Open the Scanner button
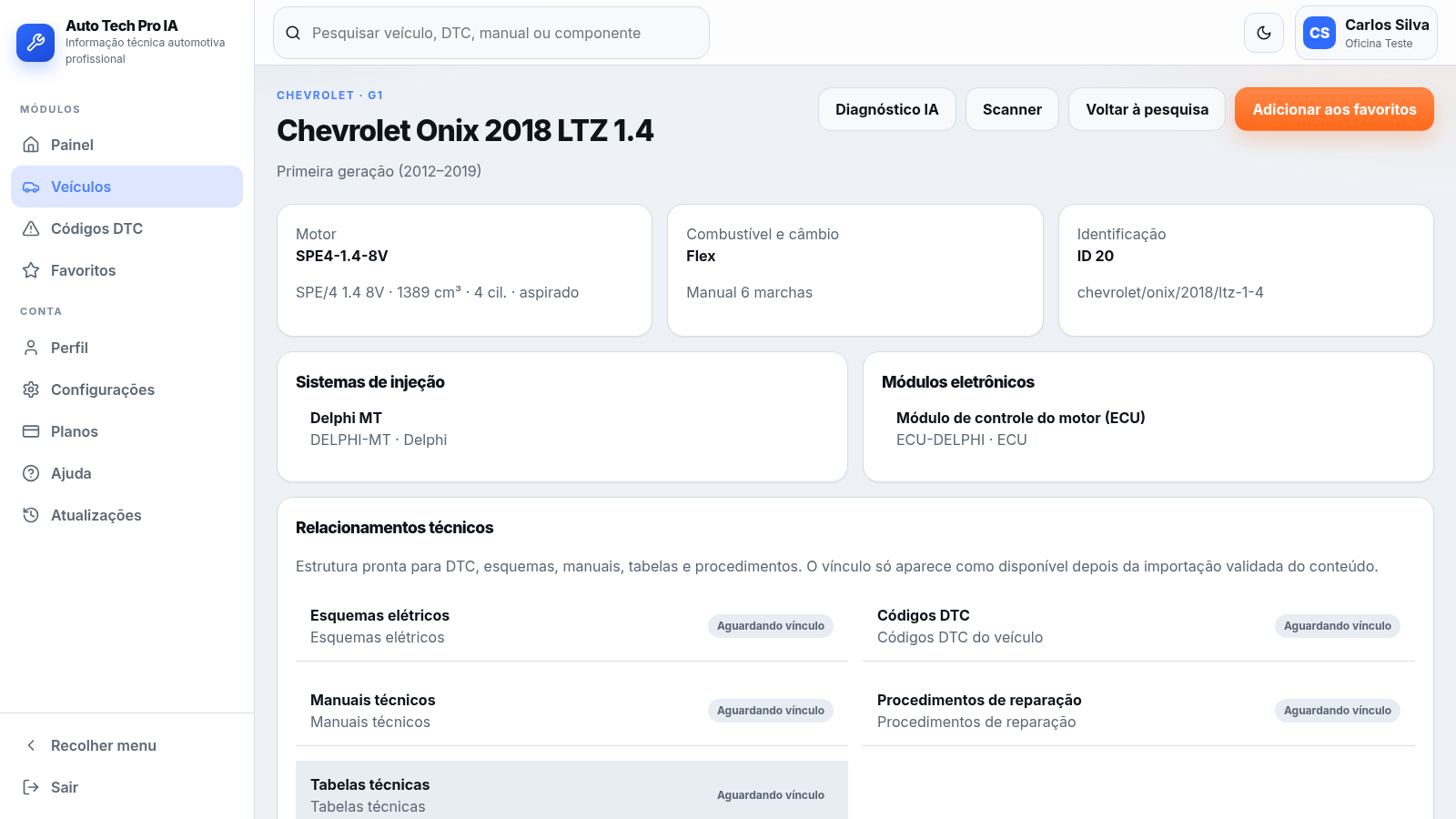The height and width of the screenshot is (819, 1456). [1012, 109]
